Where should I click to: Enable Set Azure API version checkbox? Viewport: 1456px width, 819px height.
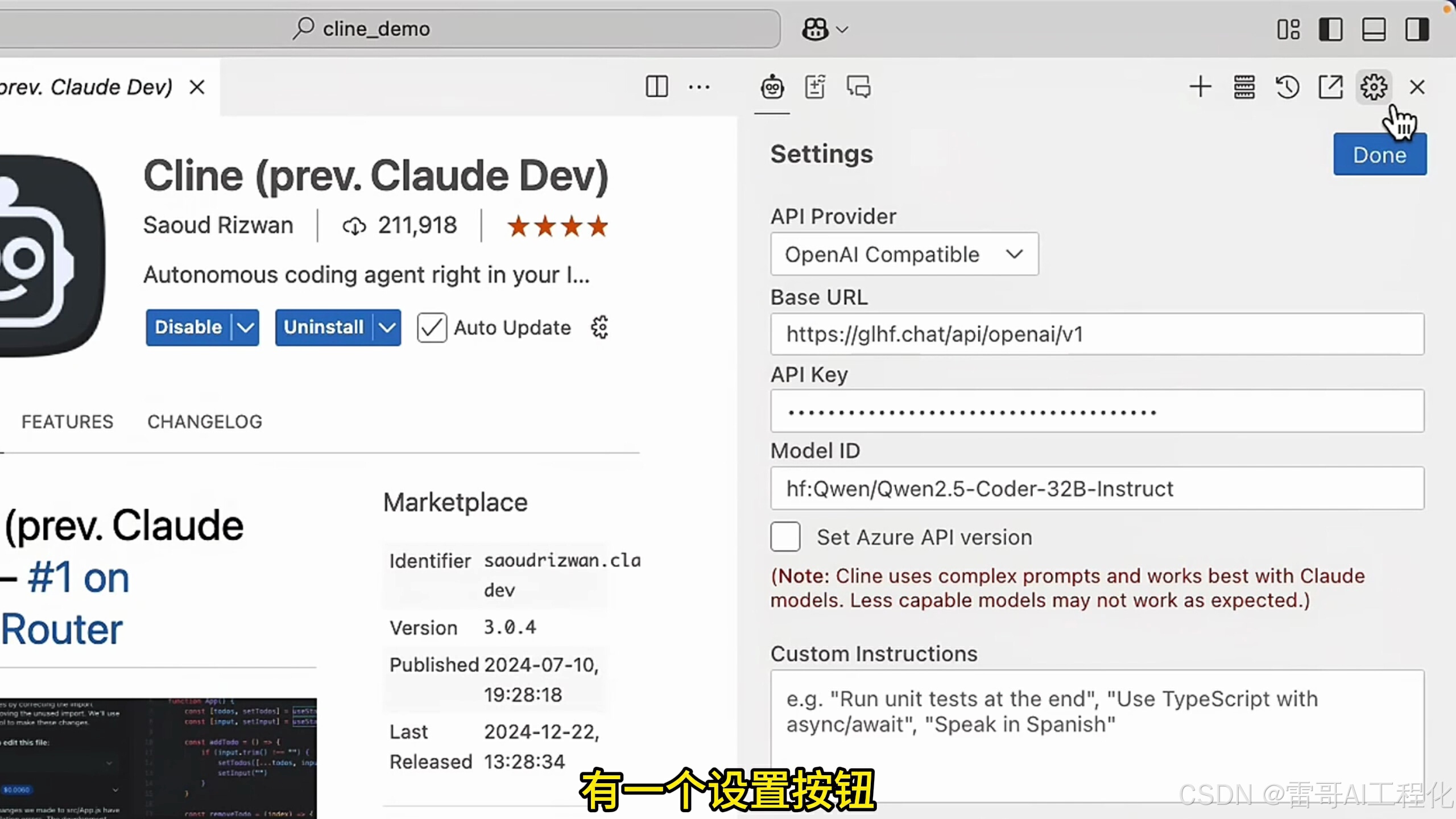[785, 537]
